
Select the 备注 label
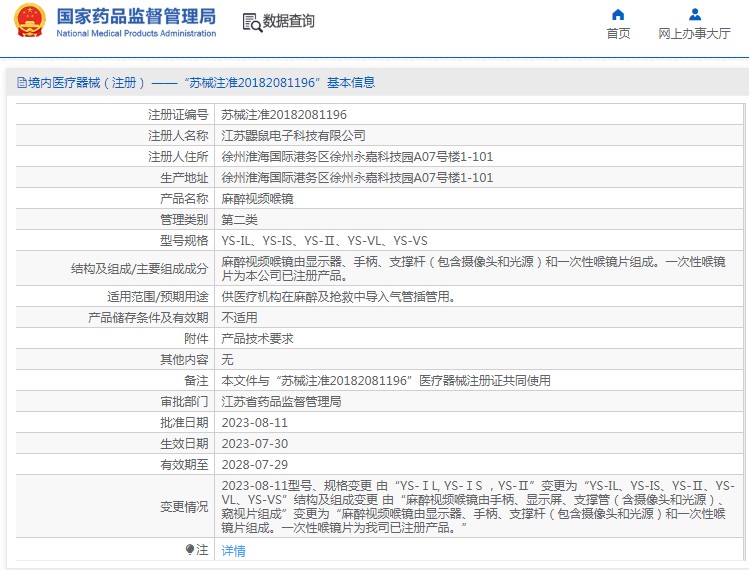point(196,381)
